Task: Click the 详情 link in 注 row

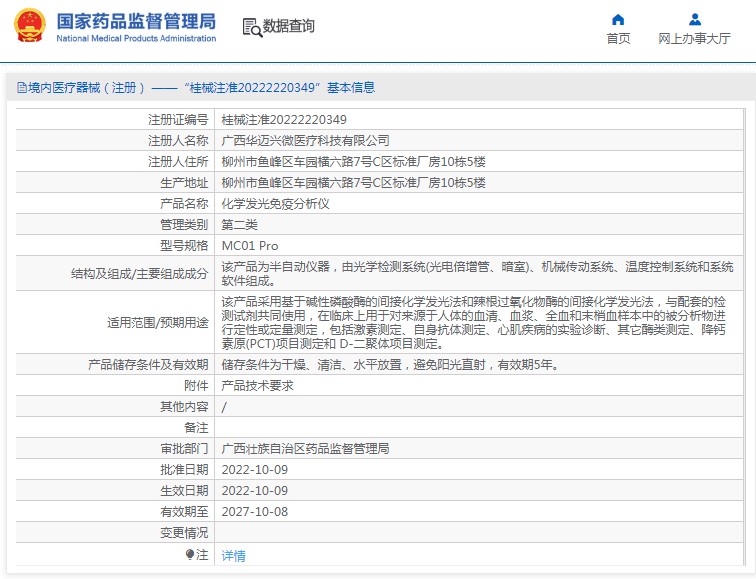Action: [233, 556]
